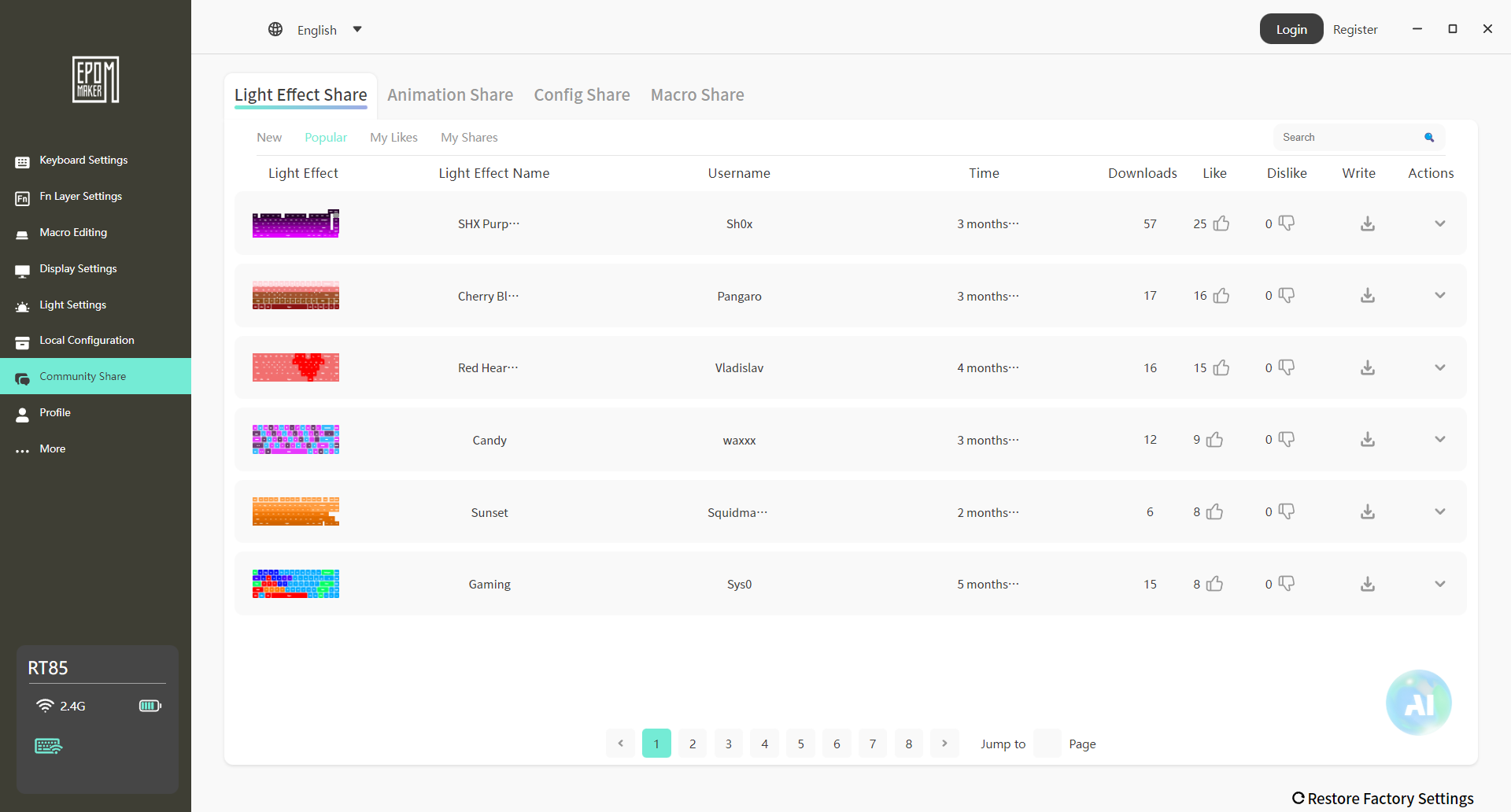Open Keyboard Settings from the sidebar
The width and height of the screenshot is (1511, 812).
click(83, 161)
